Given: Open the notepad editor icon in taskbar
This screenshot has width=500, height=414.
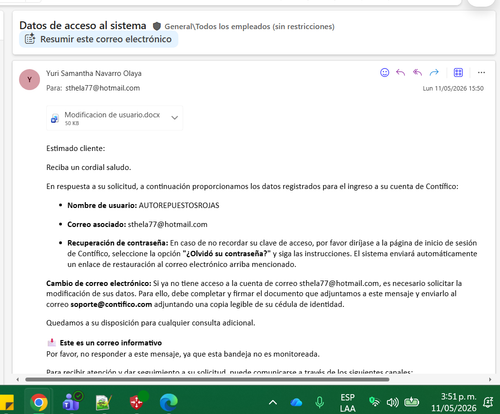Looking at the screenshot, I should [103, 402].
